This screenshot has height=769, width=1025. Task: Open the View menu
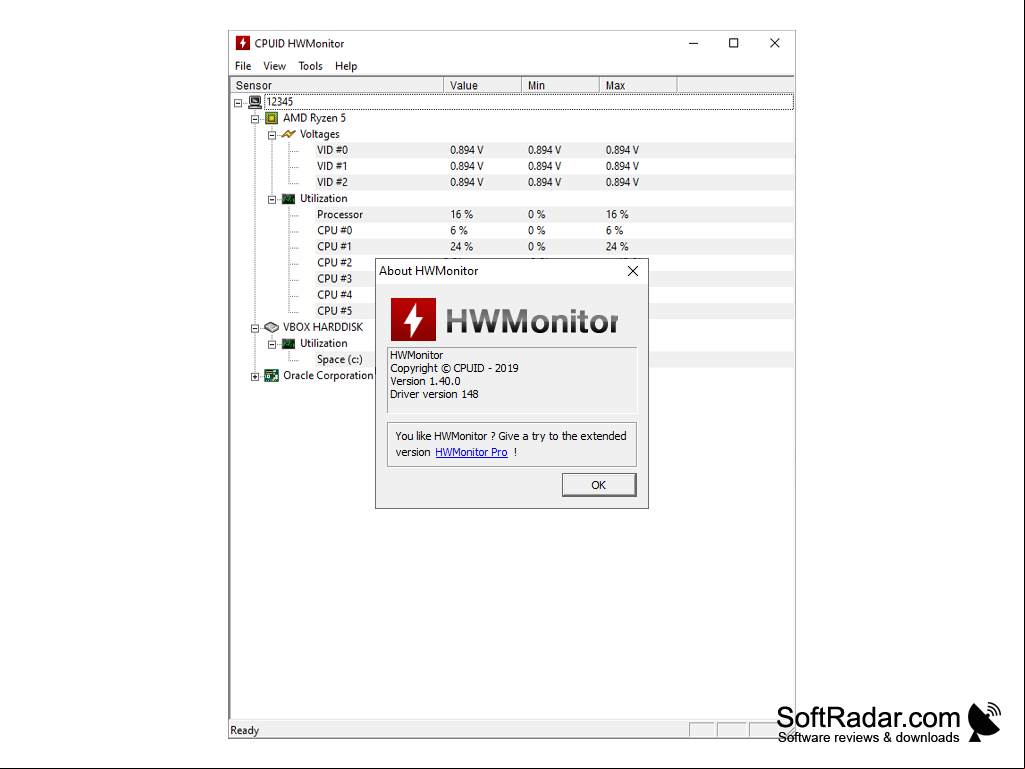pyautogui.click(x=275, y=66)
